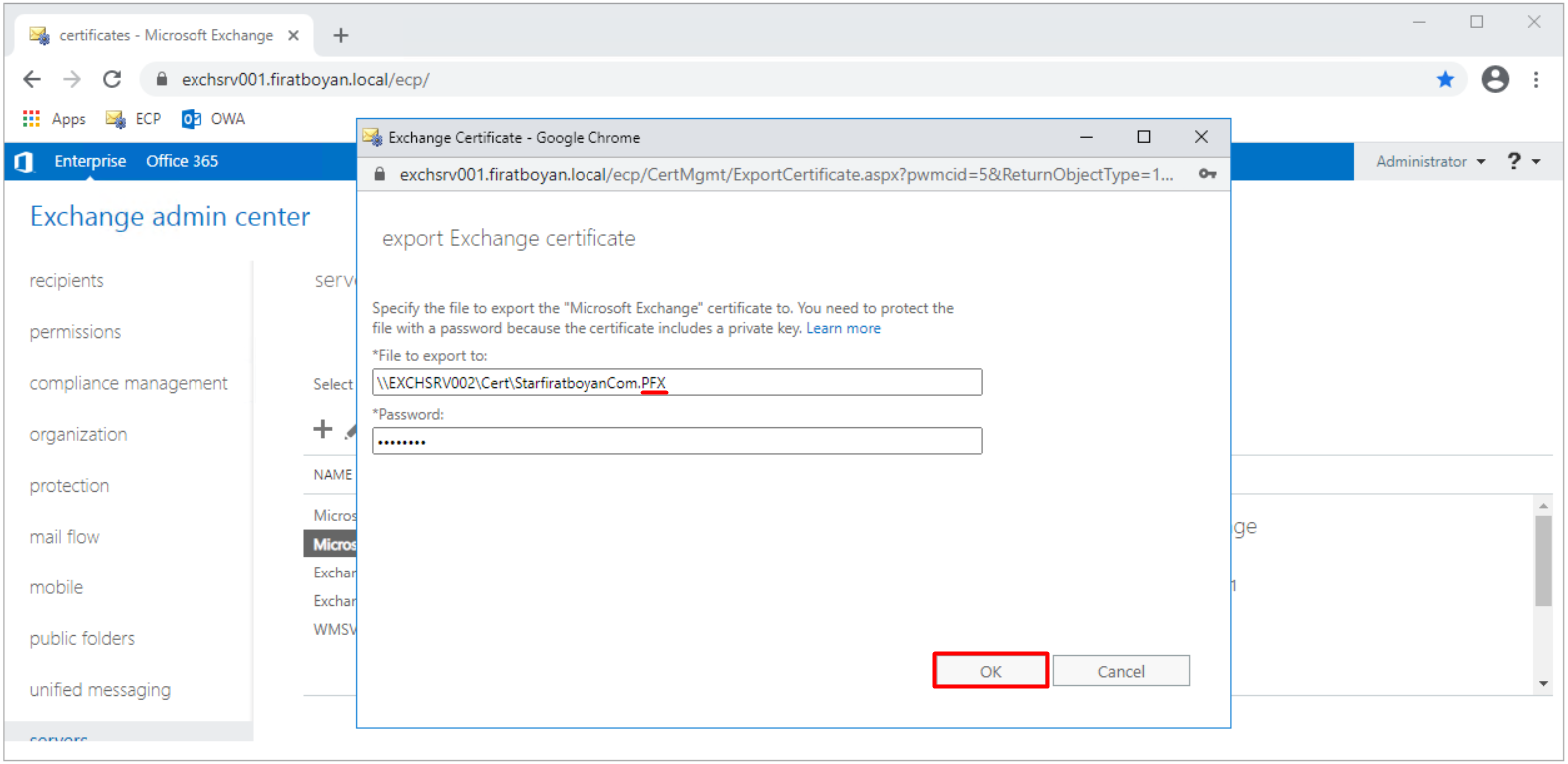Click the Office logo in blue bar

(24, 161)
